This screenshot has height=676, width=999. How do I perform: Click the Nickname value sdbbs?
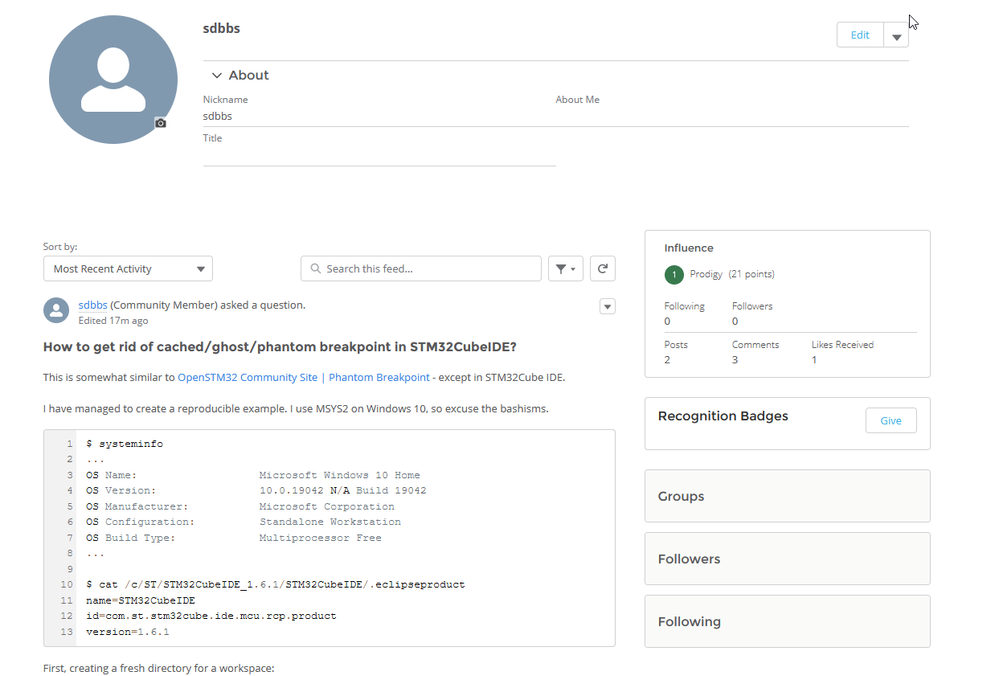(x=217, y=116)
